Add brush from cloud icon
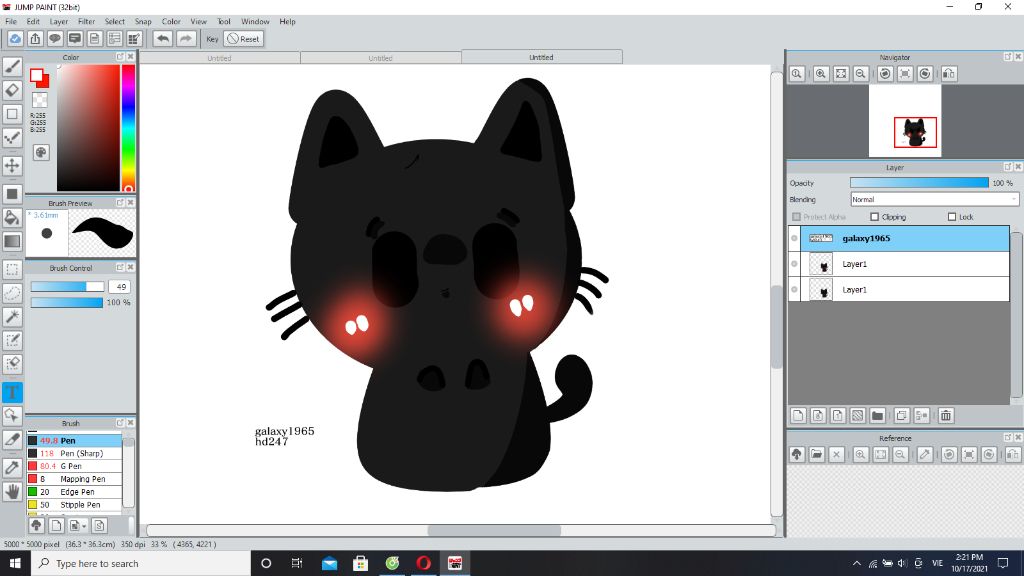This screenshot has width=1024, height=576. coord(37,525)
